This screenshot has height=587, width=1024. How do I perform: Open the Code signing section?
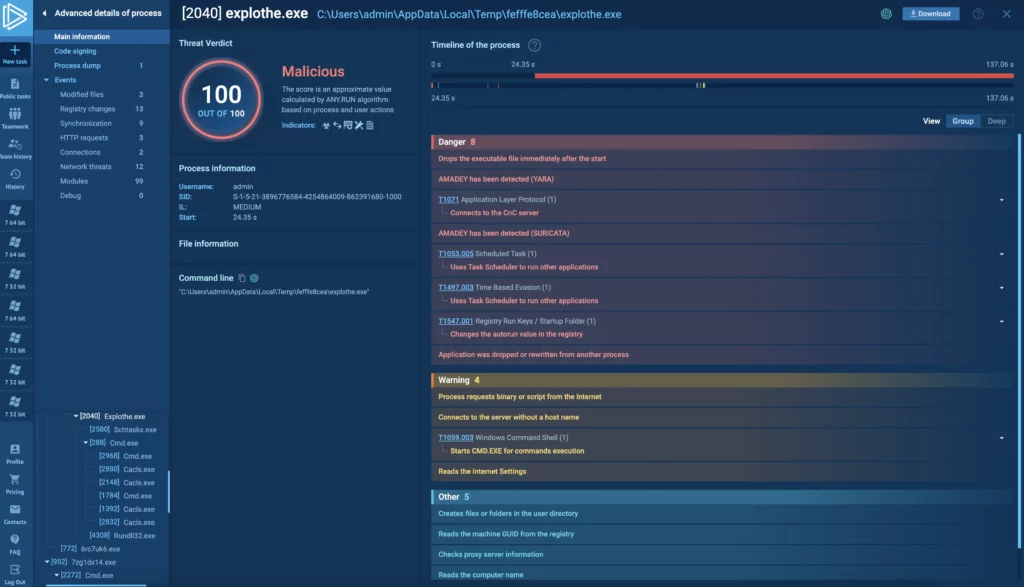click(x=75, y=51)
